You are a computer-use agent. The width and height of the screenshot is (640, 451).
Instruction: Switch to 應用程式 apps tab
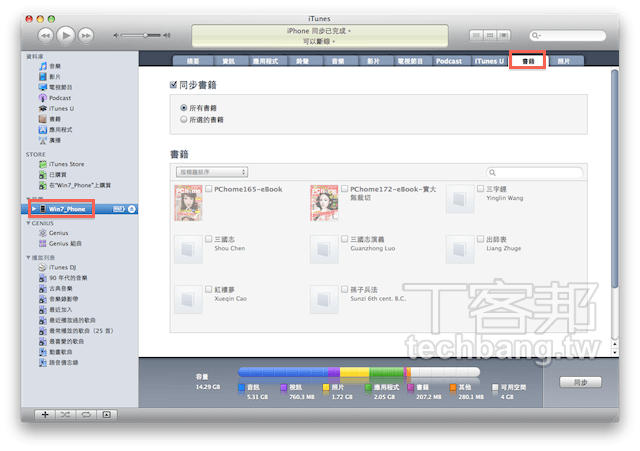click(x=265, y=61)
